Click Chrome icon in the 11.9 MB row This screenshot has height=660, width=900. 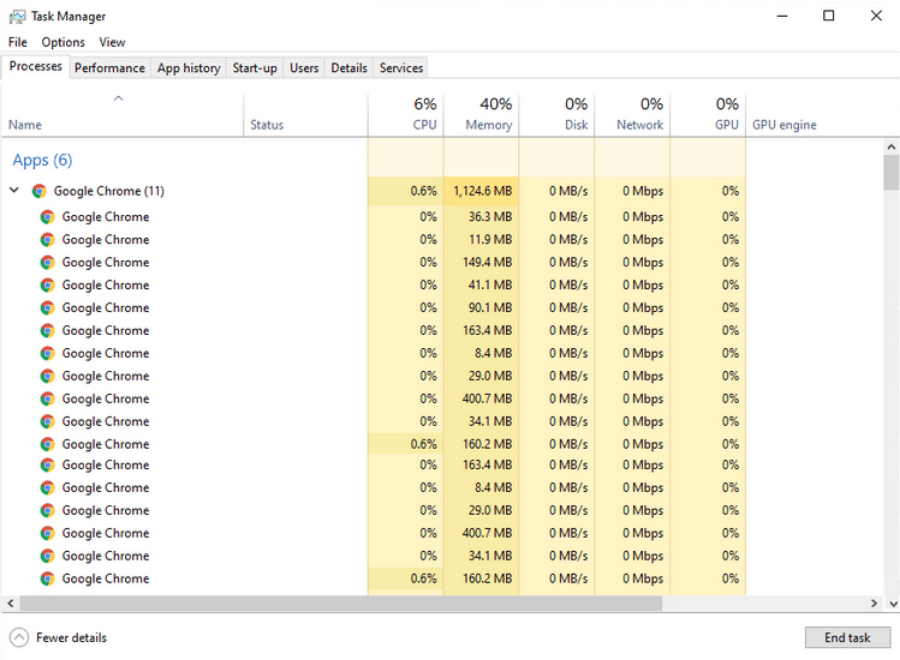pyautogui.click(x=48, y=240)
